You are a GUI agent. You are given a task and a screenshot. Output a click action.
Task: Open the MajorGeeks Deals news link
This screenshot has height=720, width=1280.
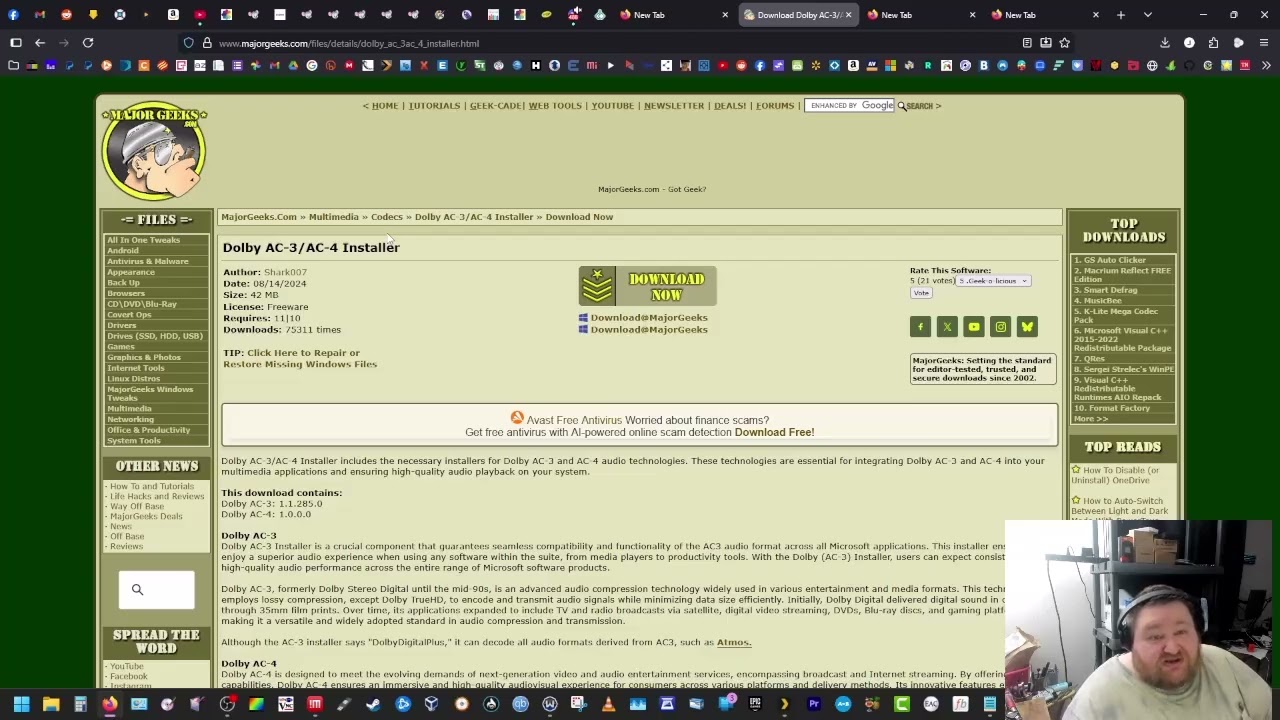pyautogui.click(x=146, y=516)
